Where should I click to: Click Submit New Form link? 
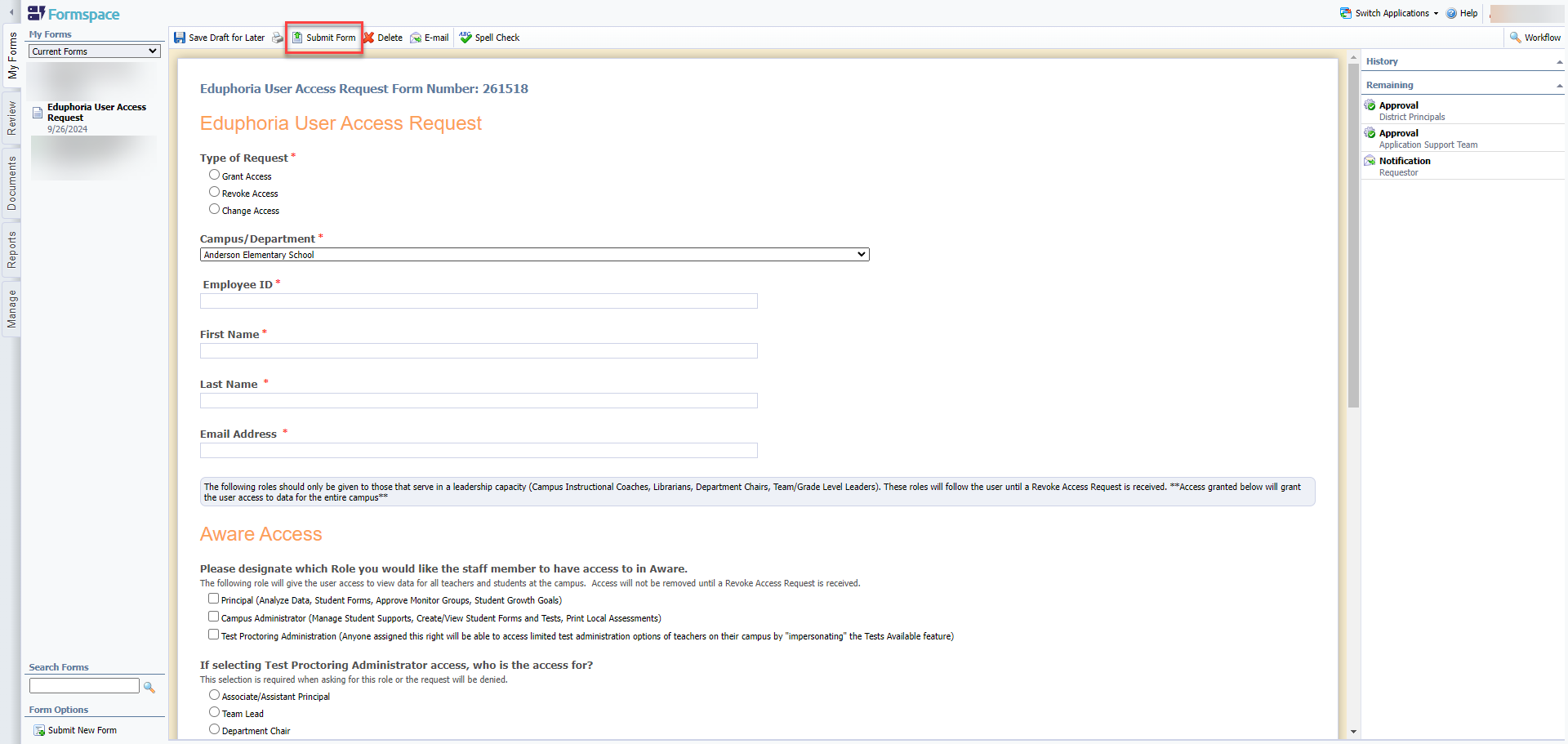(82, 730)
